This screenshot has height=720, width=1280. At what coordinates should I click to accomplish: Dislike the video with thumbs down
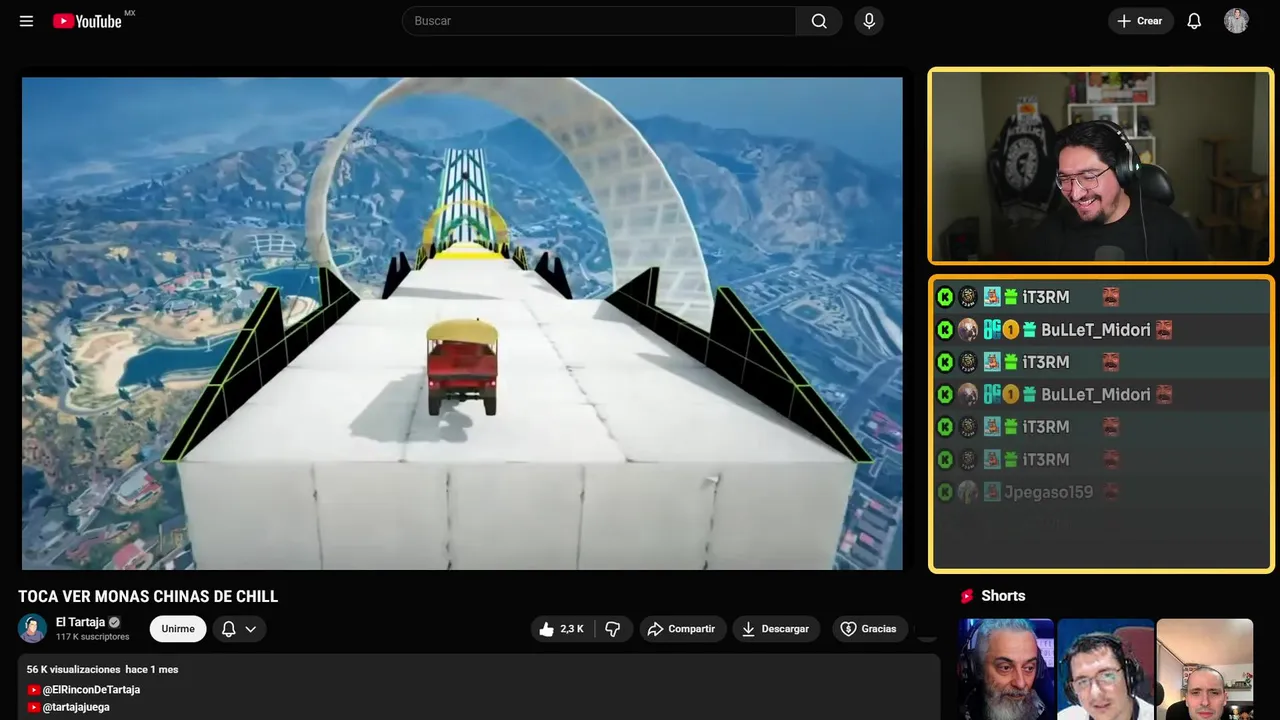[x=613, y=629]
